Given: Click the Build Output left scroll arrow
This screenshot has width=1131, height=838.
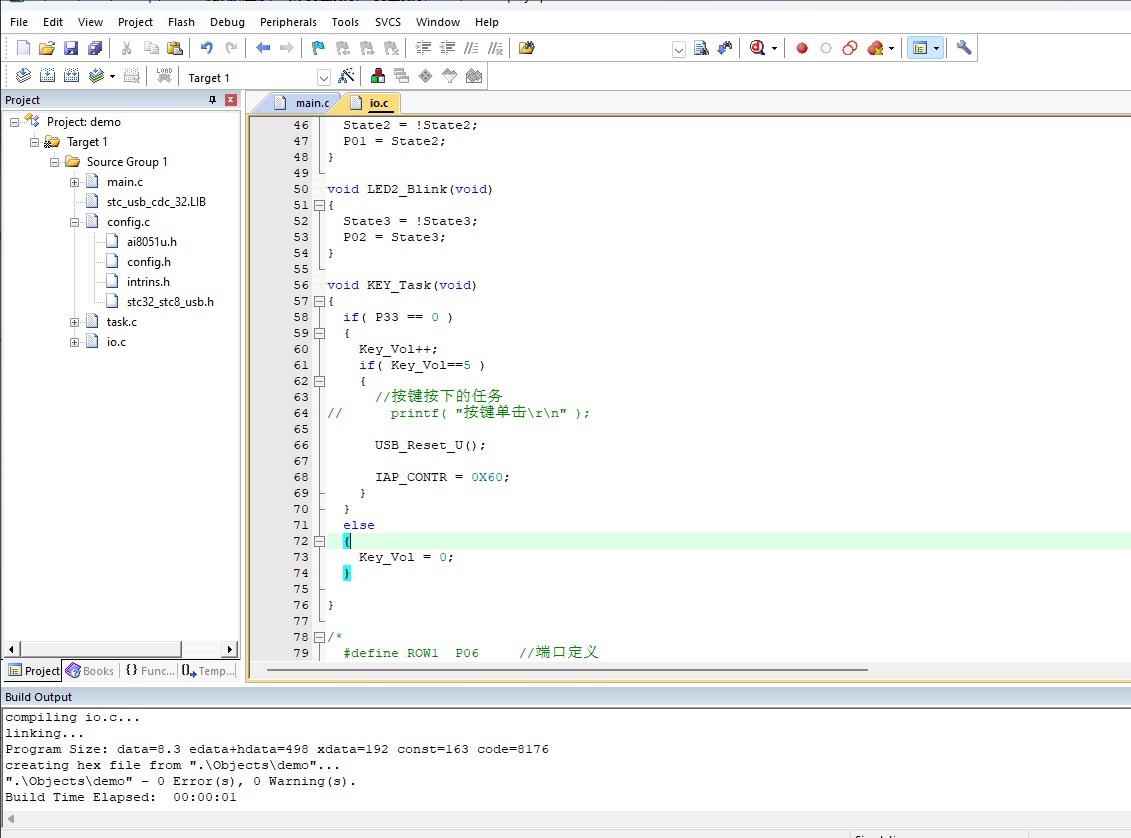Looking at the screenshot, I should (x=10, y=819).
